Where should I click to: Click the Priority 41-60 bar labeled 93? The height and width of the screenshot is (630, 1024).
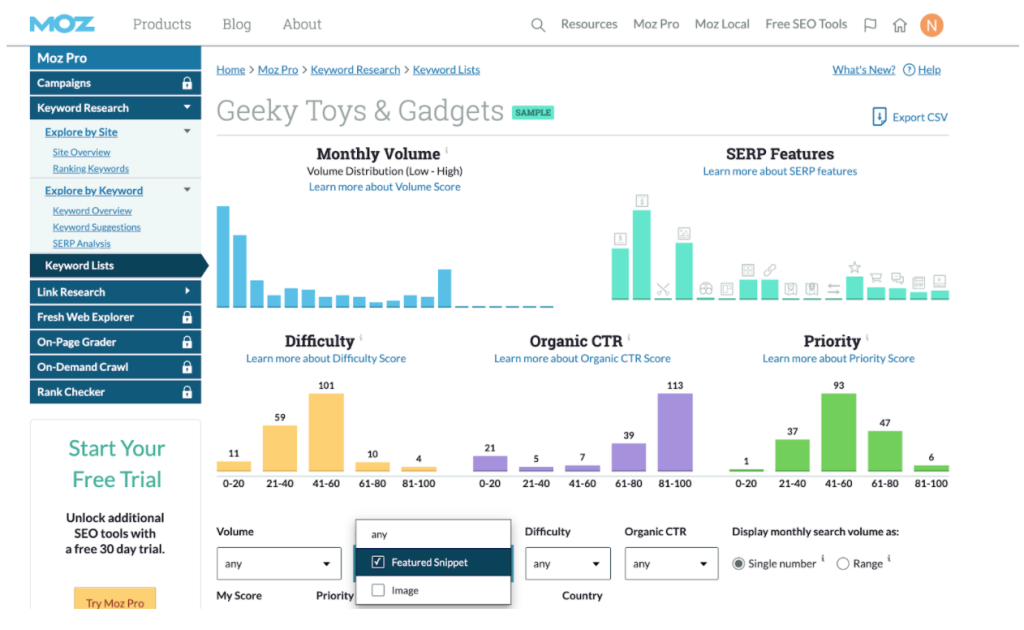click(x=839, y=432)
